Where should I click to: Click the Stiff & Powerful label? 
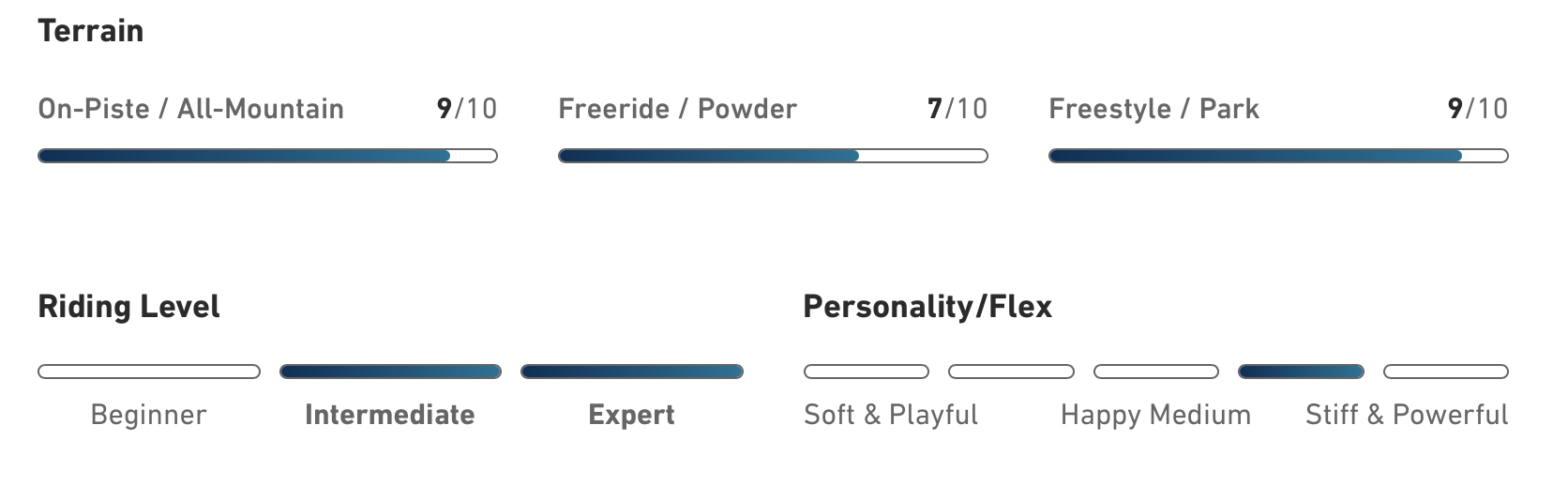click(1407, 415)
